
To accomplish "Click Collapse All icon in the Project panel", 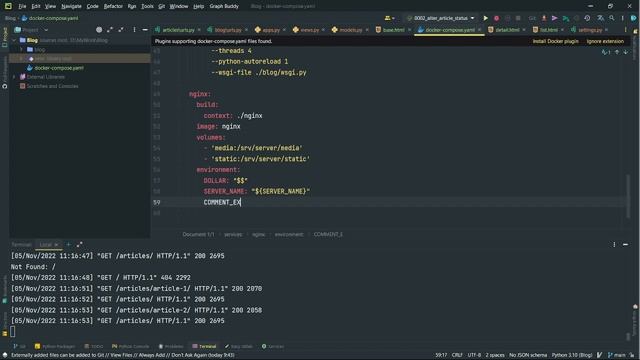I will click(x=121, y=30).
